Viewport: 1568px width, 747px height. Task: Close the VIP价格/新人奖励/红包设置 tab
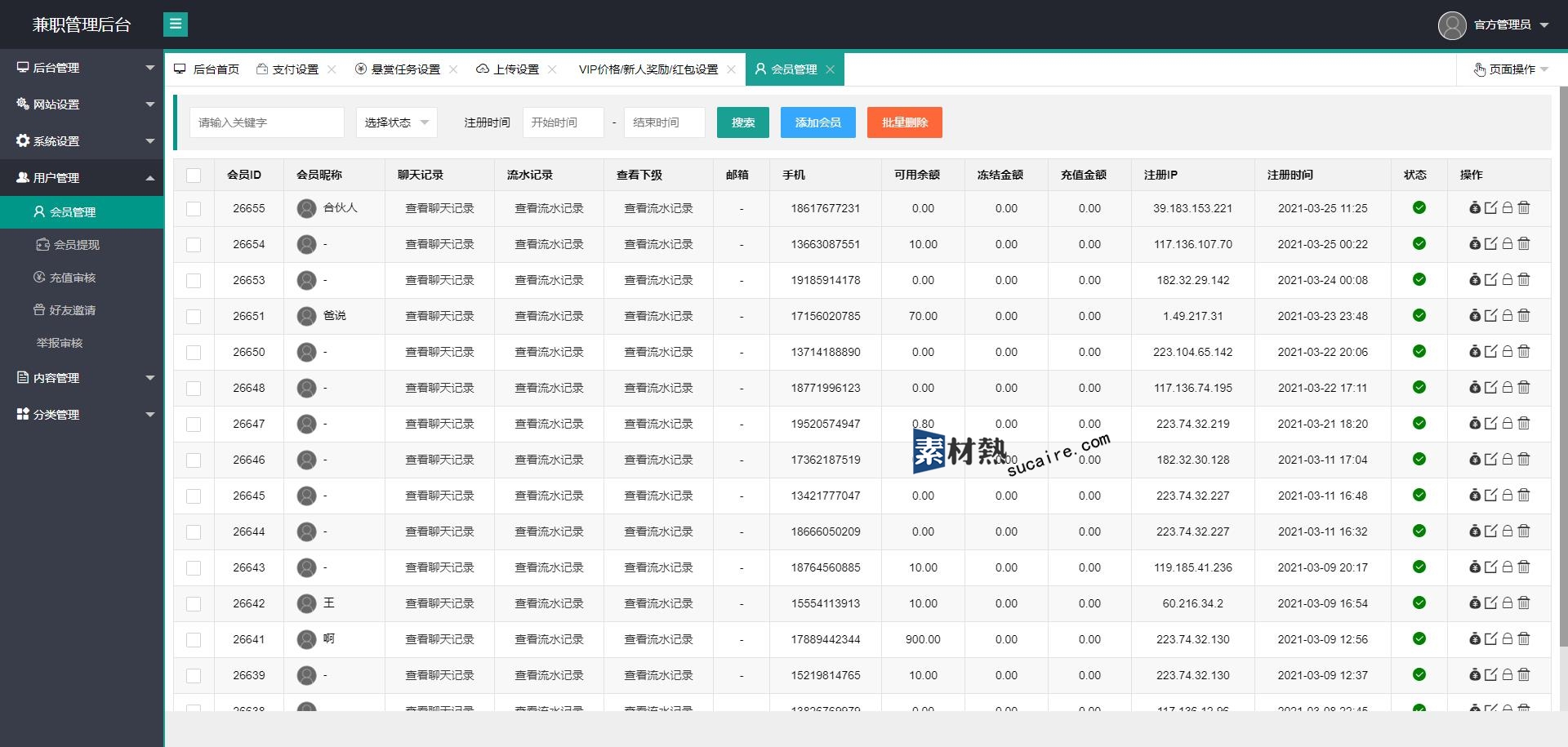click(x=731, y=69)
